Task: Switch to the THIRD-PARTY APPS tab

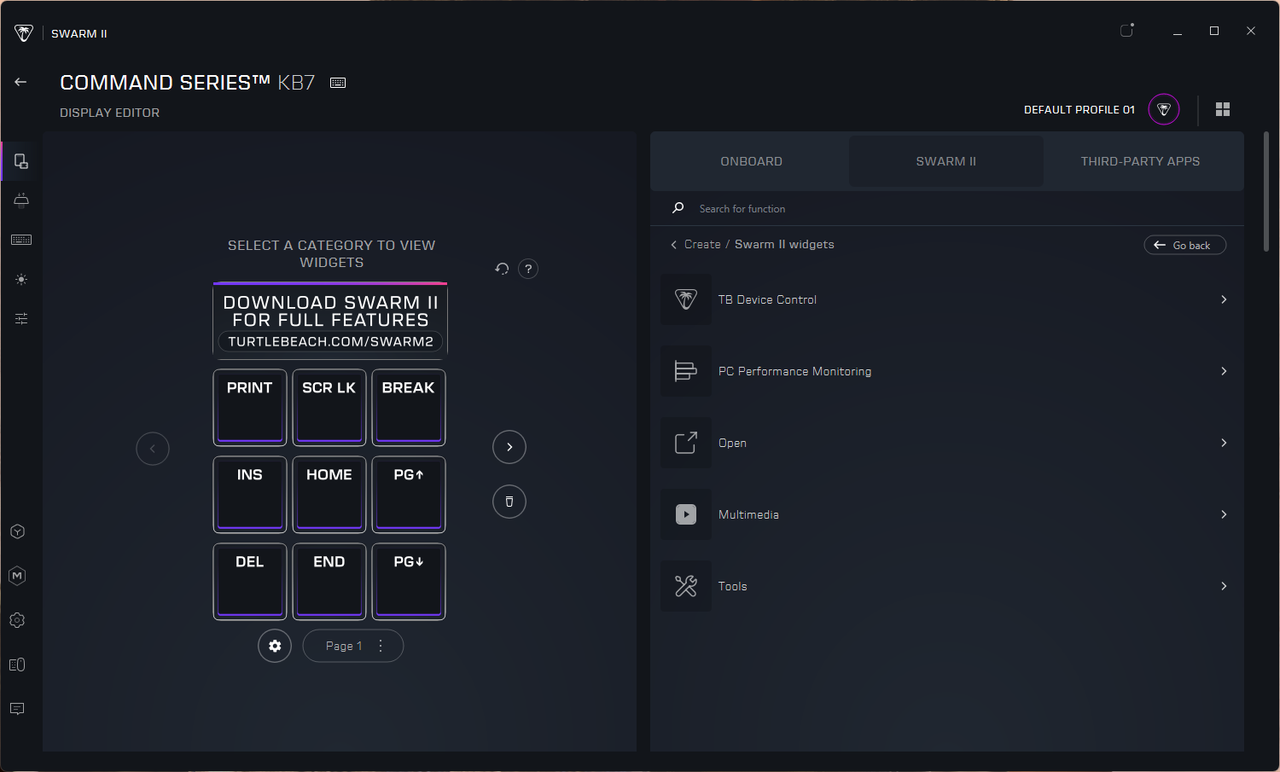Action: (1140, 161)
